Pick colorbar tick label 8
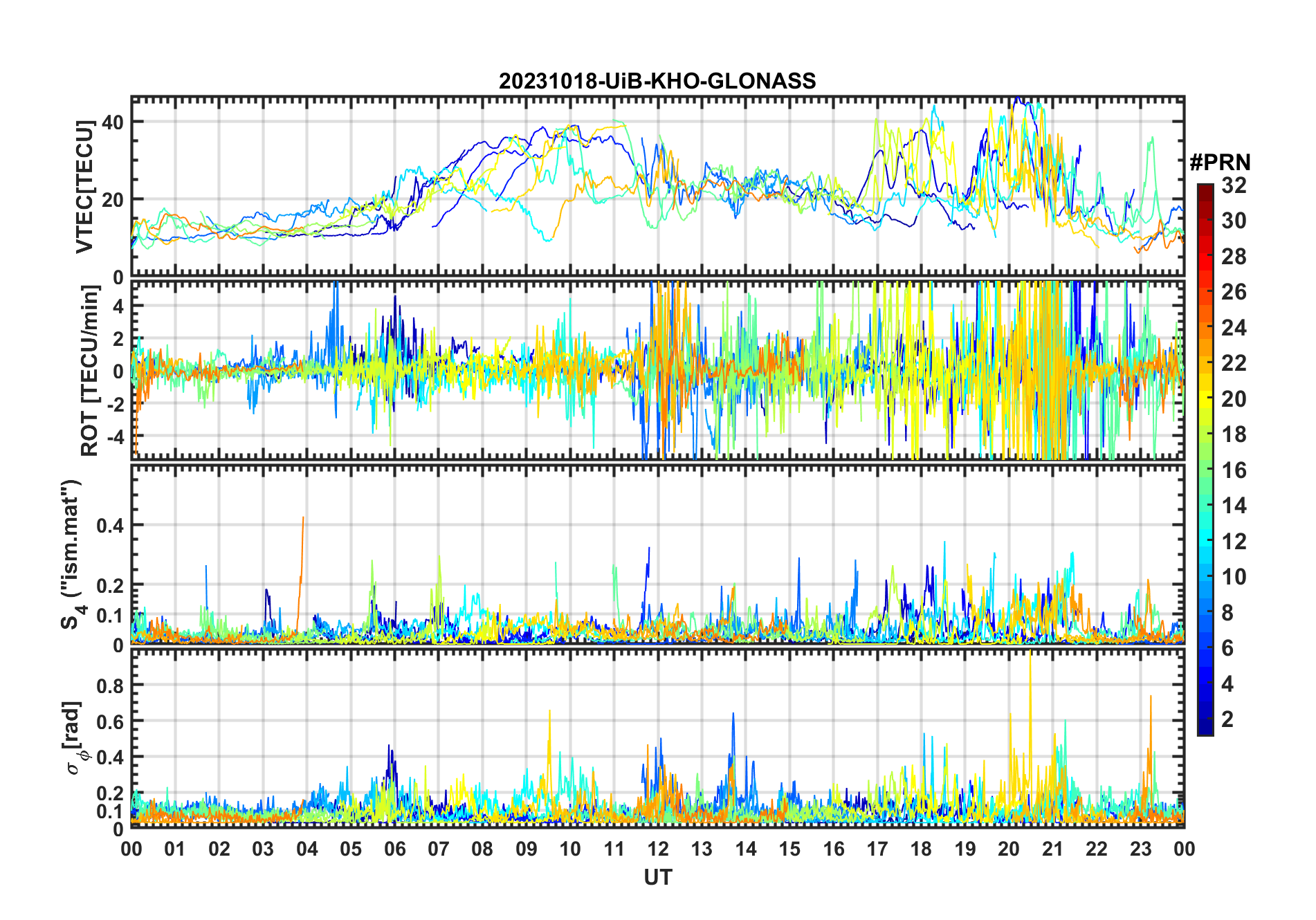The height and width of the screenshot is (920, 1316). click(1227, 613)
